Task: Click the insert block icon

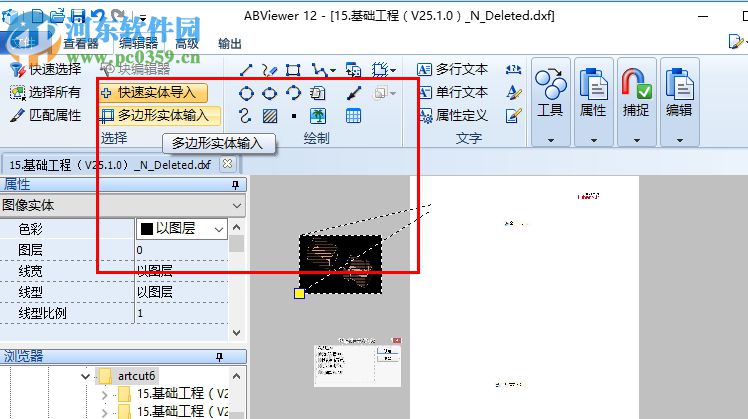Action: point(353,70)
